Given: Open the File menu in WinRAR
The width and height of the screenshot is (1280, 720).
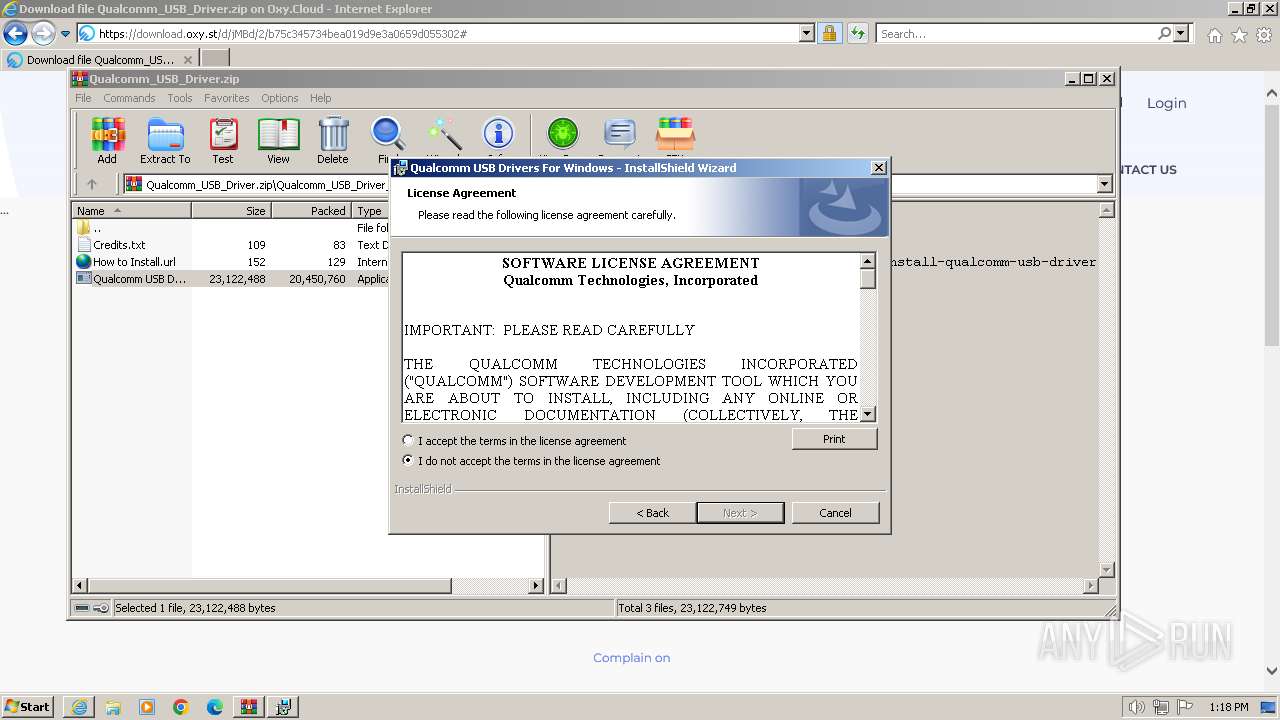Looking at the screenshot, I should tap(83, 98).
